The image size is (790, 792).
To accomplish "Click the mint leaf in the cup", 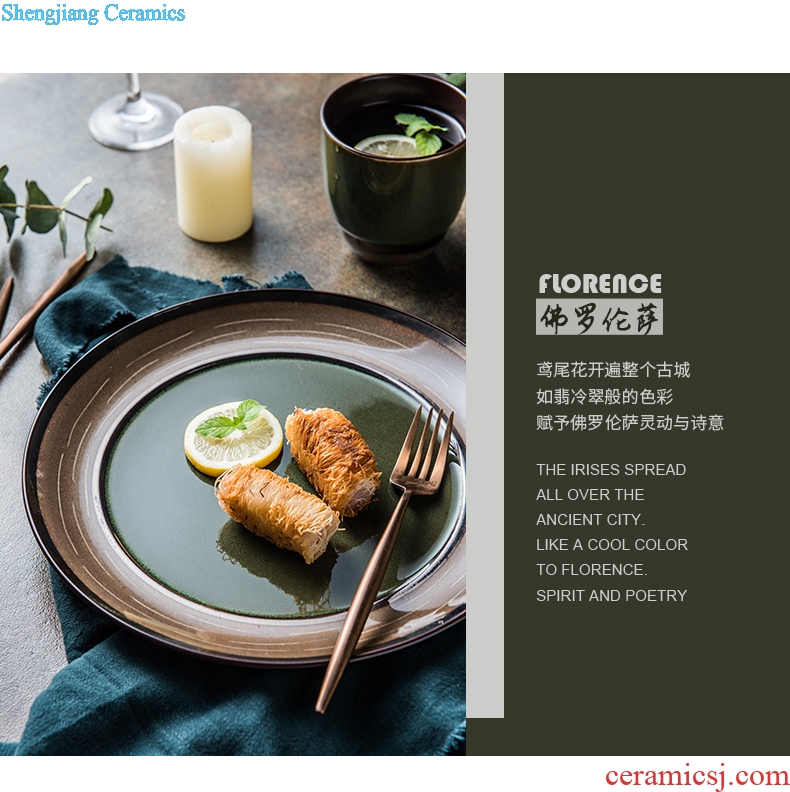I will click(x=421, y=132).
